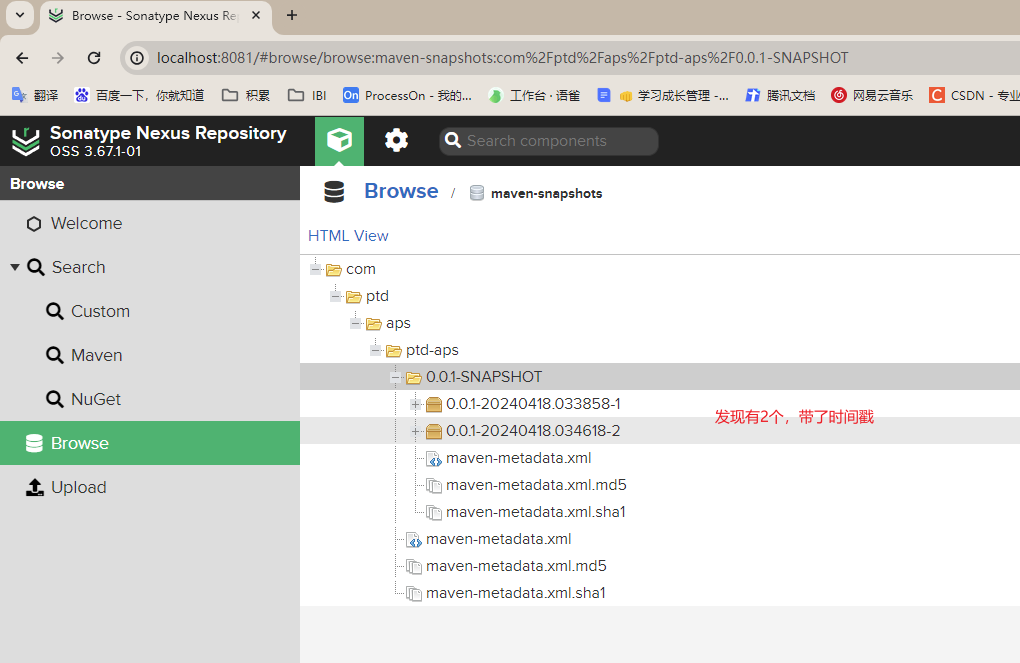Screen dimensions: 1020x663
Task: Click the search magnifier icon in header
Action: point(453,141)
